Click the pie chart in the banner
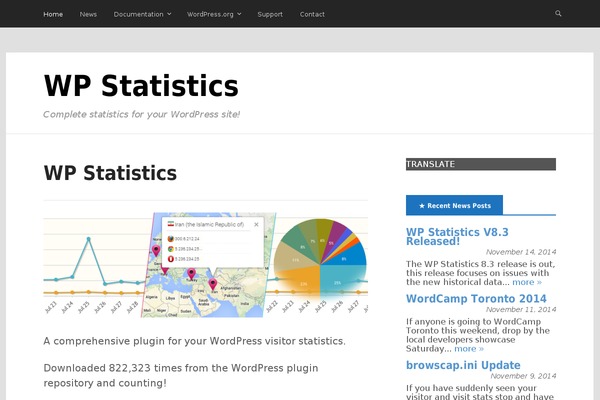600x400 pixels. (320, 259)
